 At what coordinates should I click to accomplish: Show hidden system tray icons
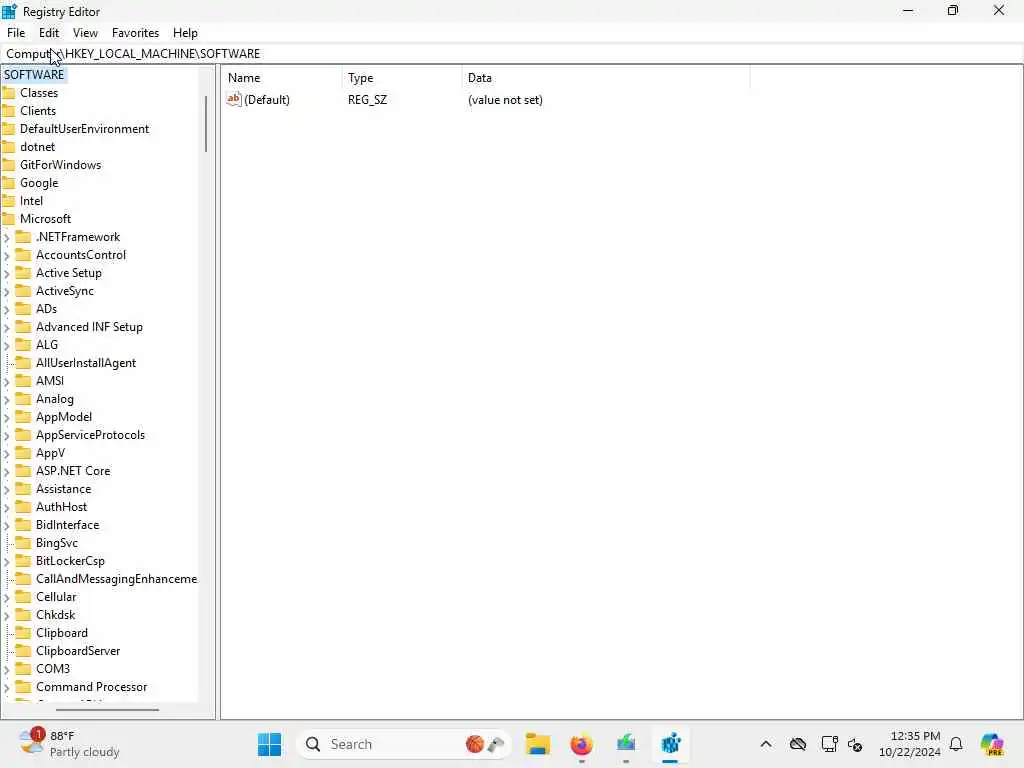(x=766, y=744)
